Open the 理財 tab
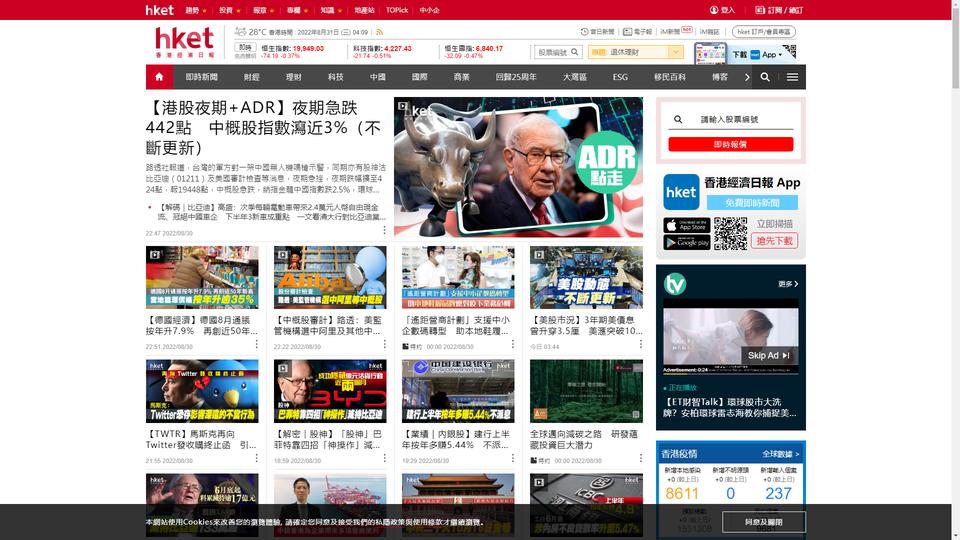 coord(293,77)
